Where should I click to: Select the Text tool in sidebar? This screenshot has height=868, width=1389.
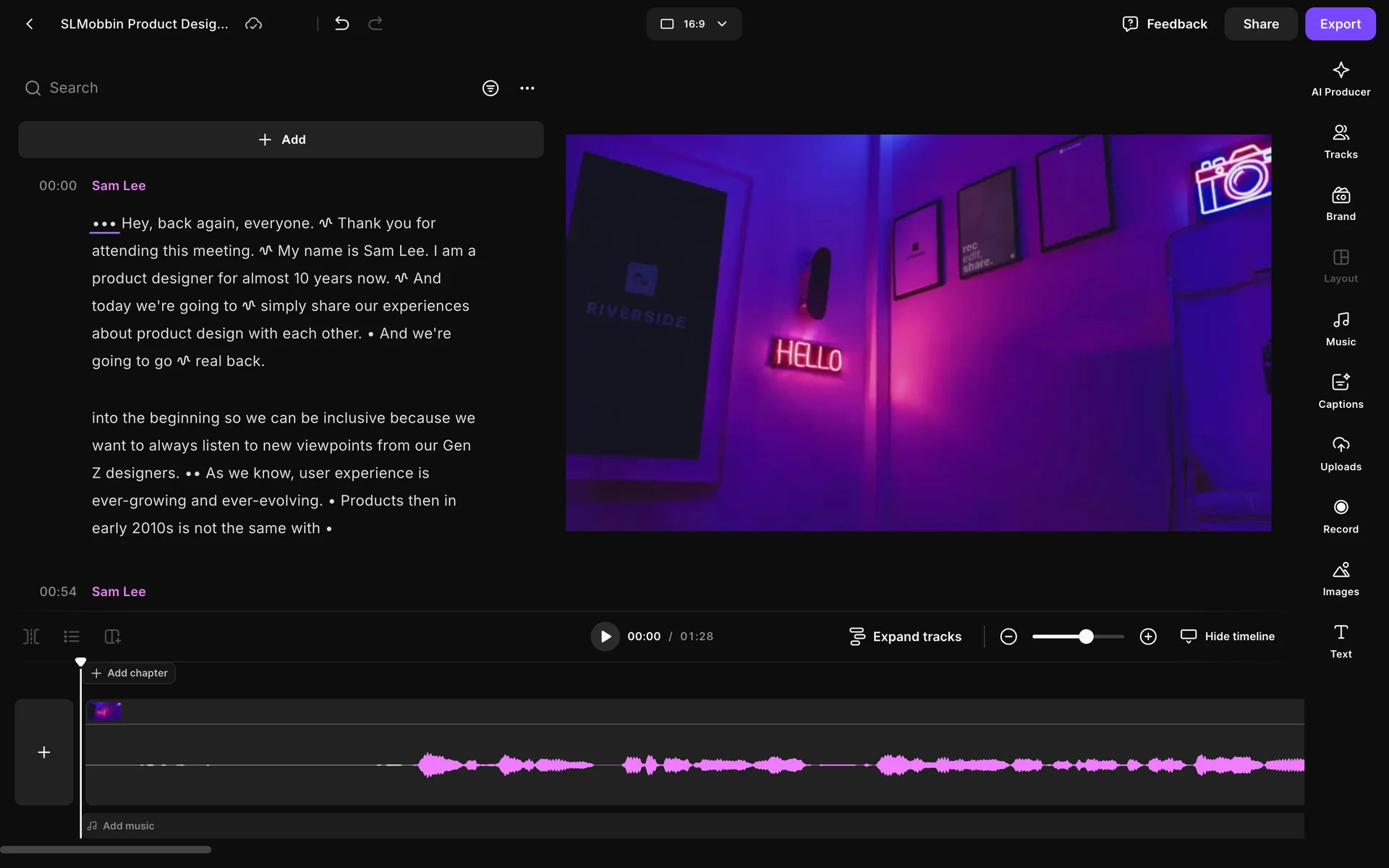click(x=1340, y=641)
